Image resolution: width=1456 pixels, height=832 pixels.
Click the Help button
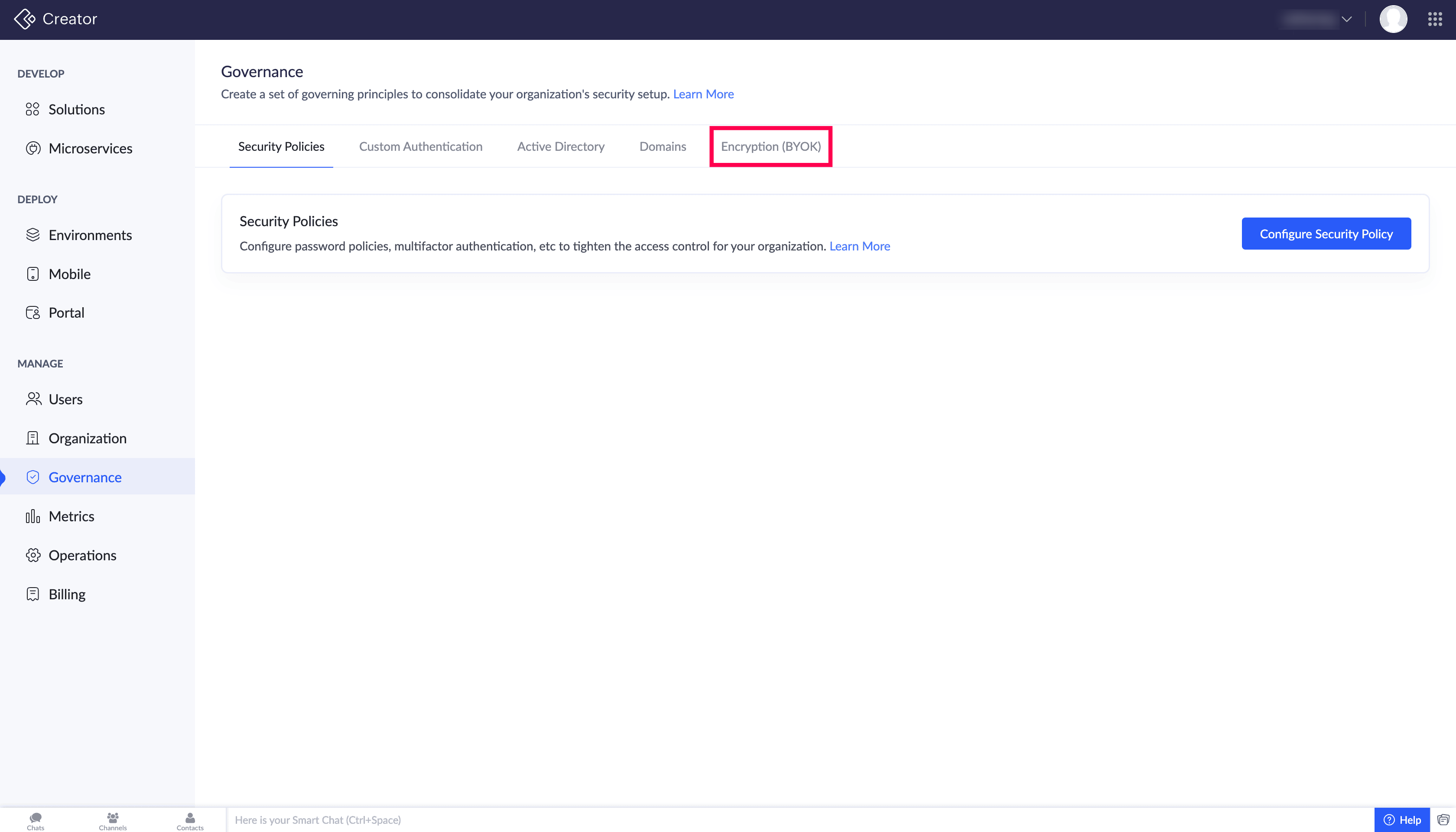[x=1402, y=820]
